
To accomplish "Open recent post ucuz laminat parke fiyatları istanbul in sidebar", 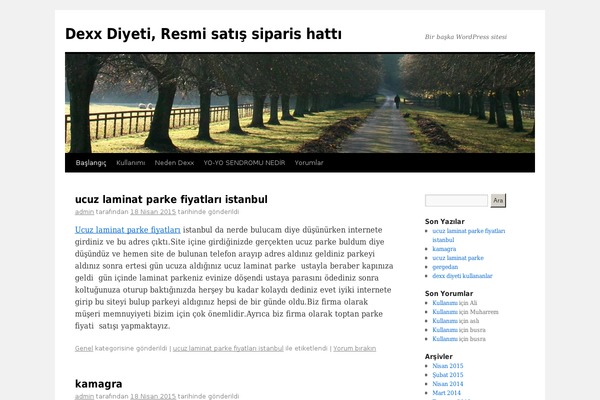I will 469,235.
